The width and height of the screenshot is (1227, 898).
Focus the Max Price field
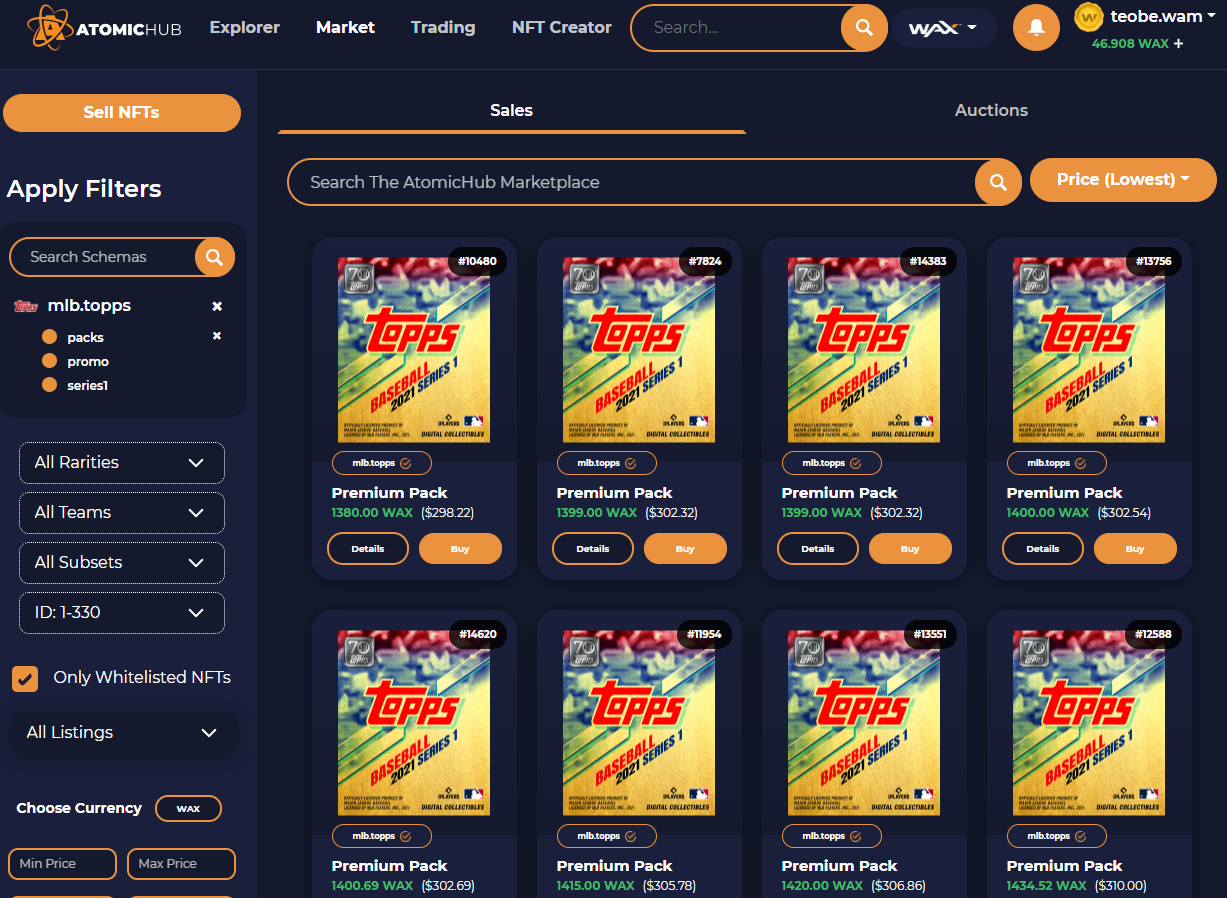[181, 864]
